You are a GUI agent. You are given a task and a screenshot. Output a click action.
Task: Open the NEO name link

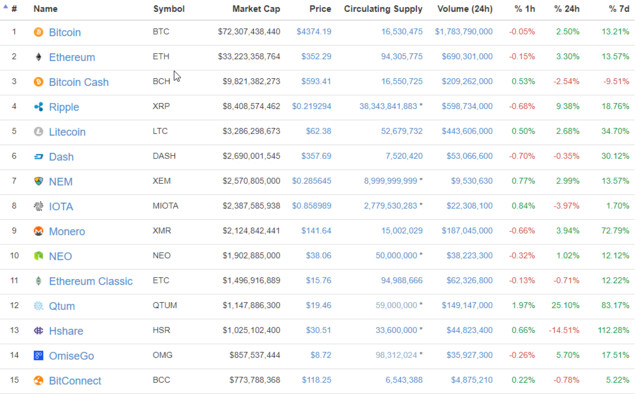[60, 256]
